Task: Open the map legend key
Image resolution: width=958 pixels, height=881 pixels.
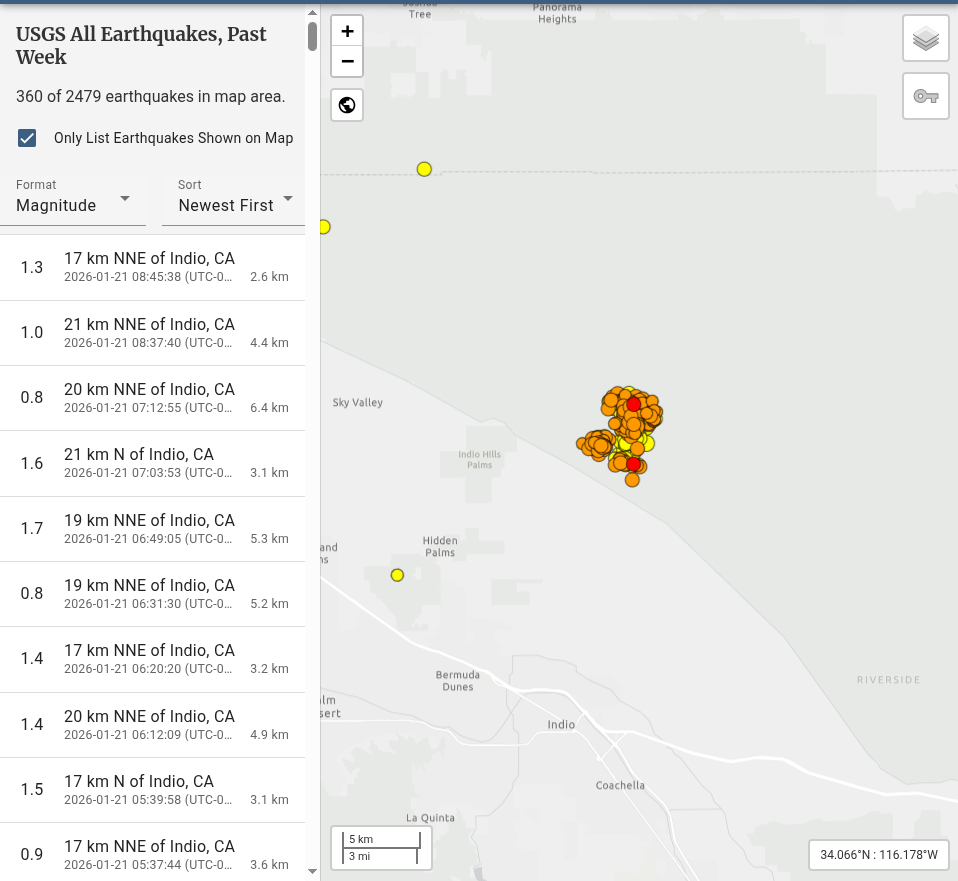Action: tap(925, 96)
